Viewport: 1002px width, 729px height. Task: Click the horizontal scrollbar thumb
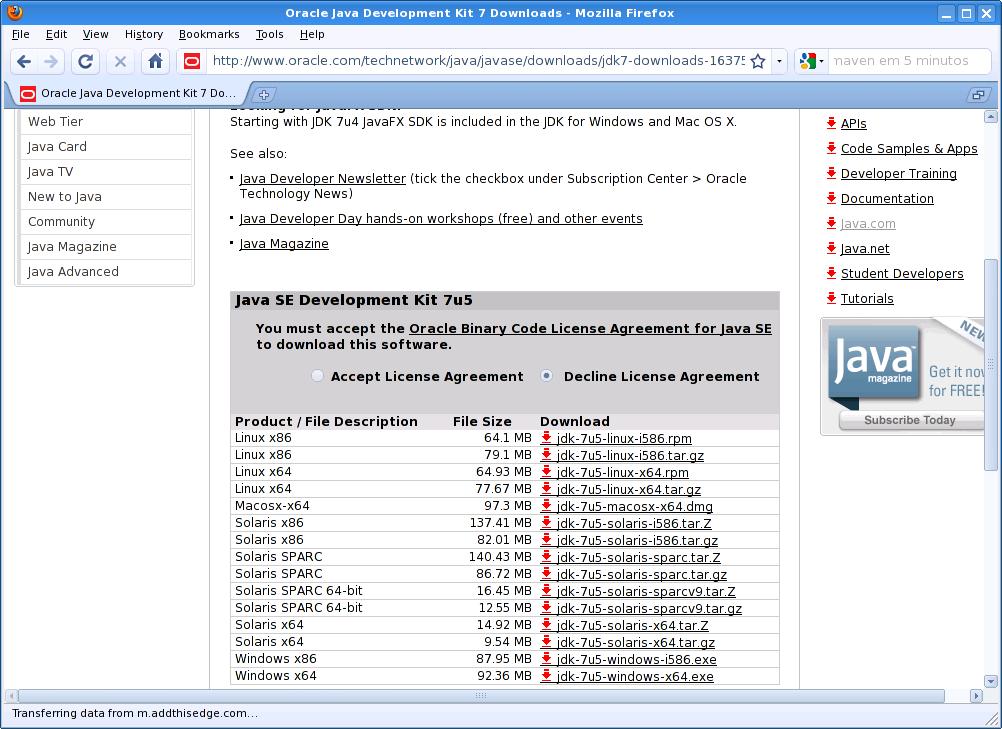(481, 695)
